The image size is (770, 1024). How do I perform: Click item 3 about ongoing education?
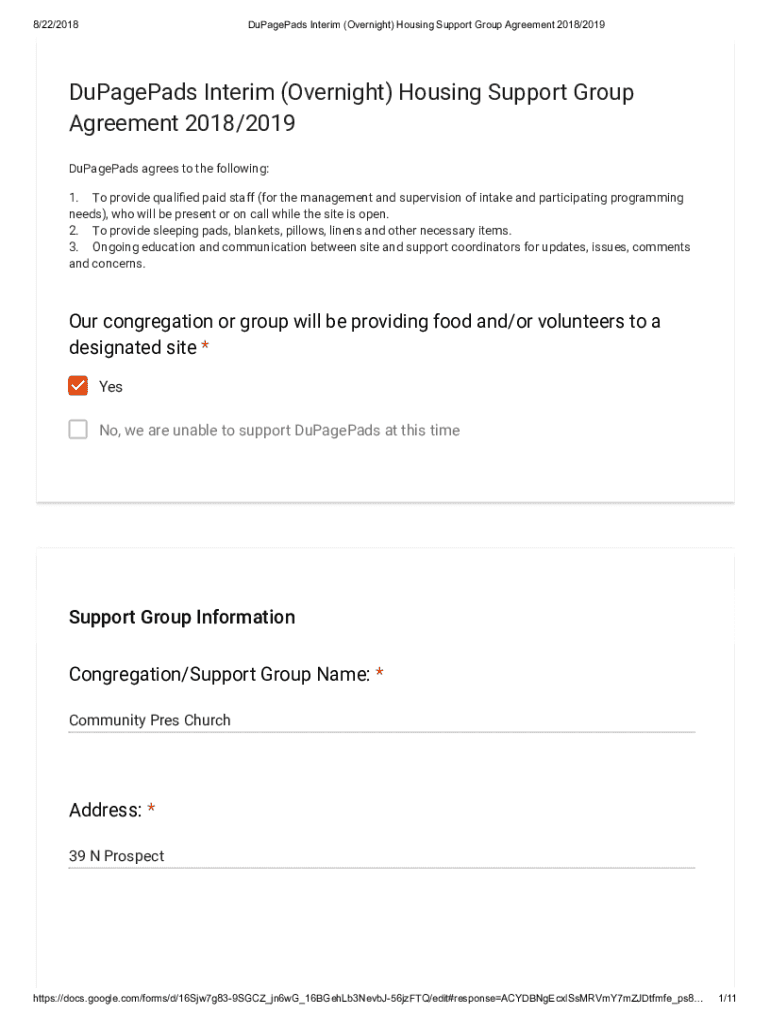click(x=380, y=255)
